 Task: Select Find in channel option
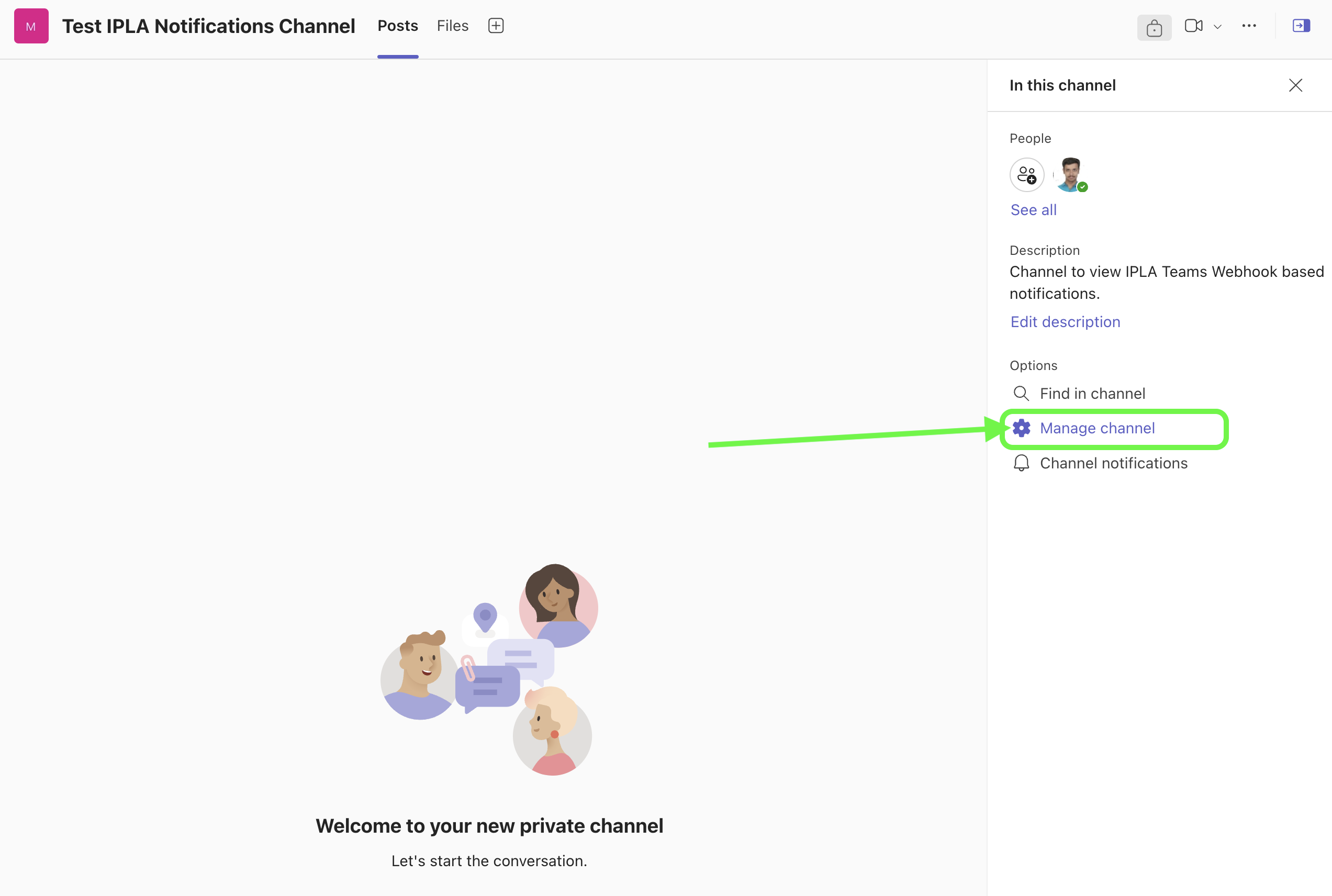tap(1092, 394)
